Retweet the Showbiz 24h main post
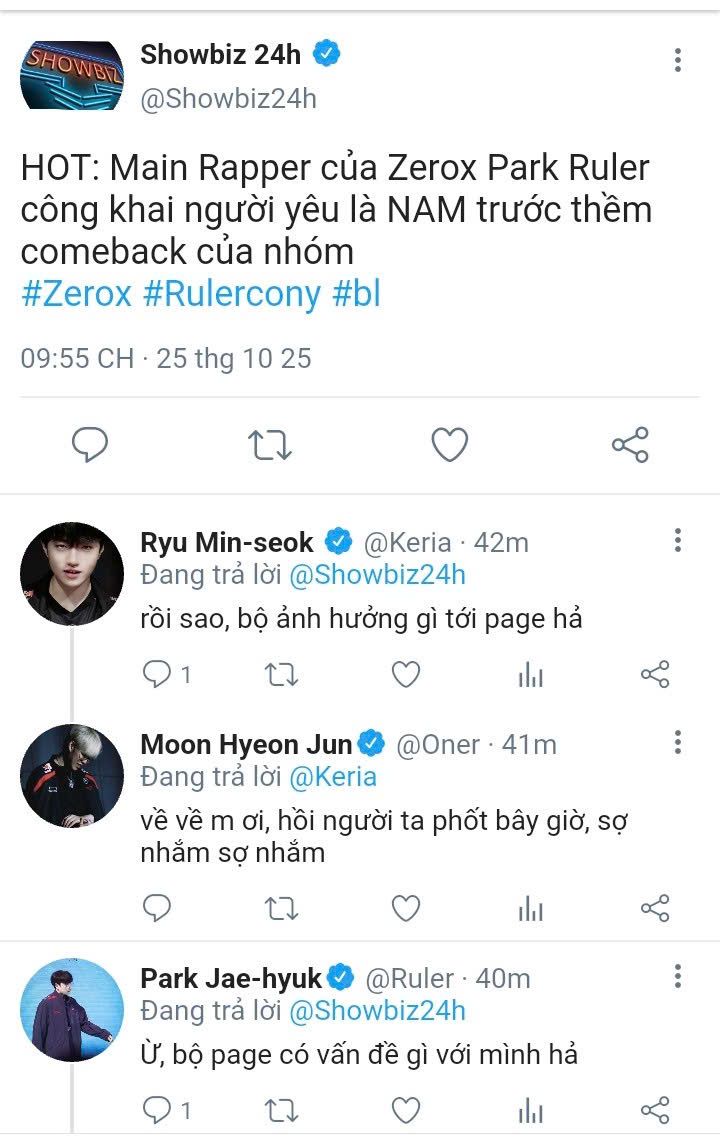This screenshot has height=1140, width=720. coord(269,444)
